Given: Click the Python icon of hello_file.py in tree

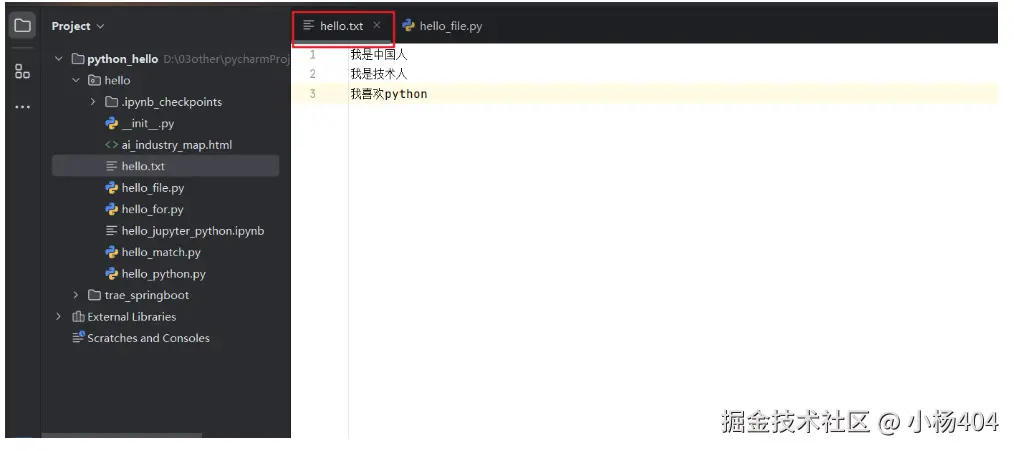Looking at the screenshot, I should 111,188.
